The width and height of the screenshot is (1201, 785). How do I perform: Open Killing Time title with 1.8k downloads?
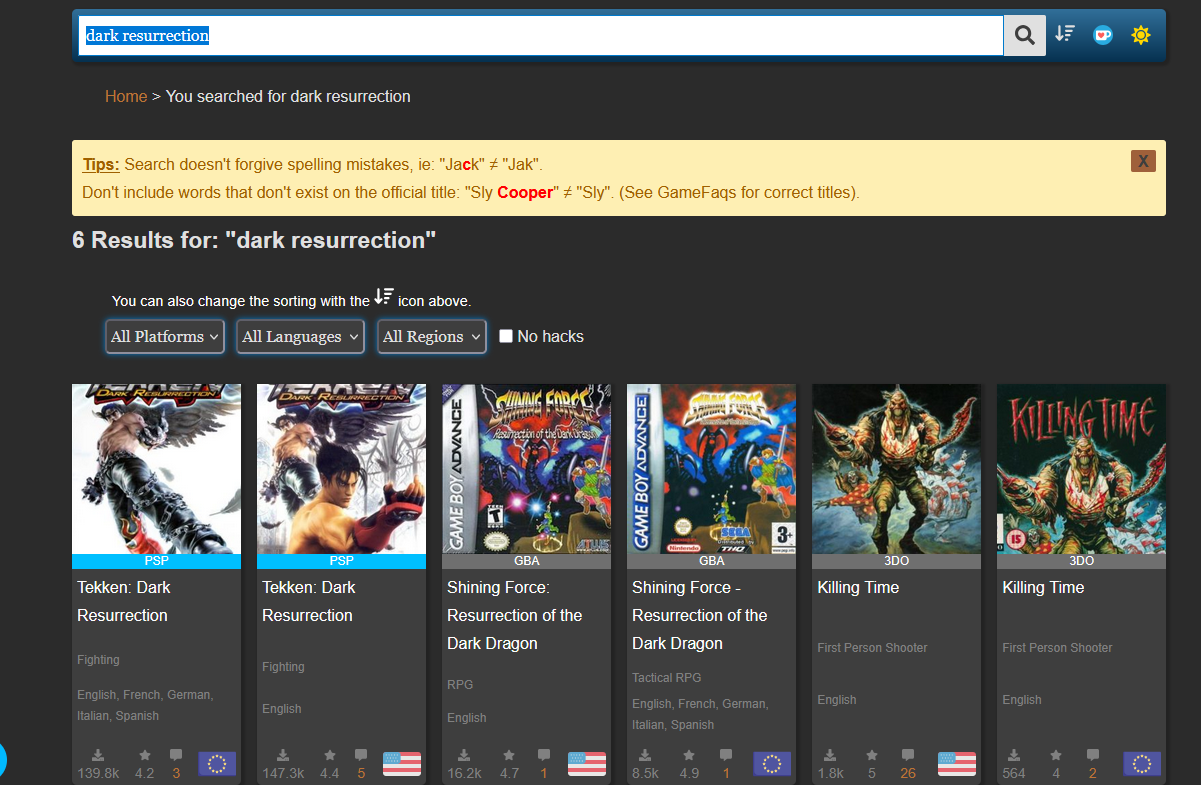coord(858,587)
